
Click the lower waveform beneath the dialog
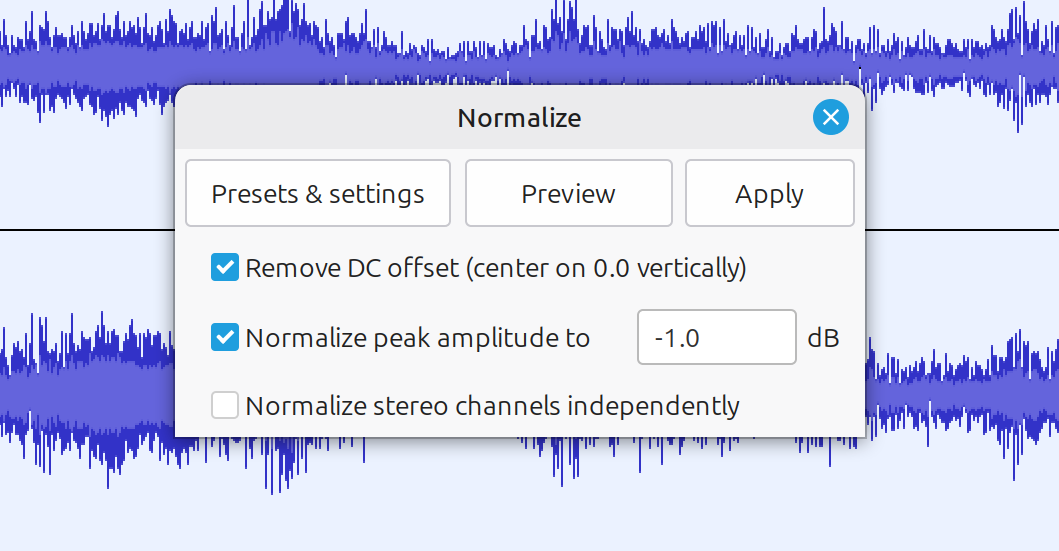click(x=520, y=455)
